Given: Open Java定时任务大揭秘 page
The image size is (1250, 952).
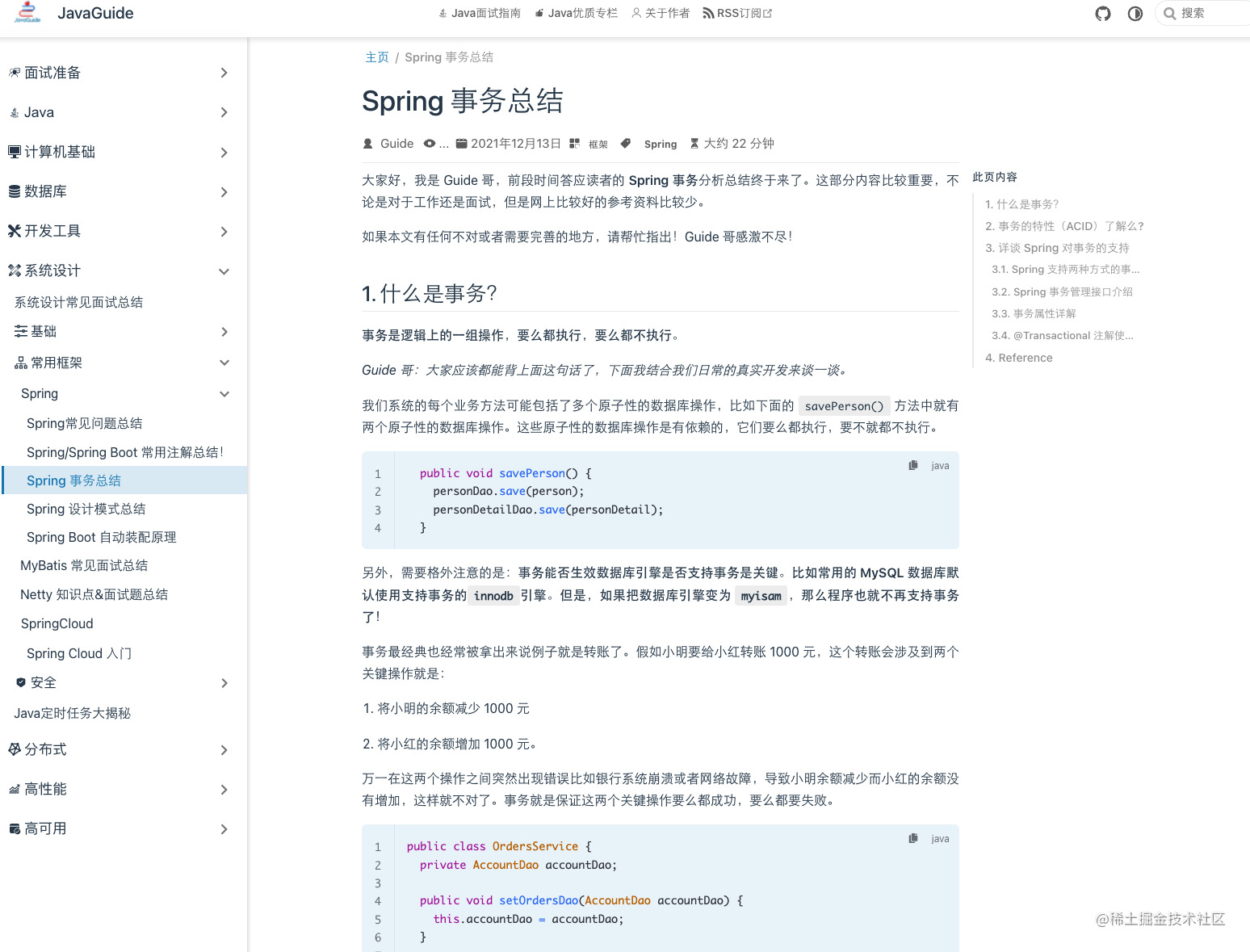Looking at the screenshot, I should (72, 713).
